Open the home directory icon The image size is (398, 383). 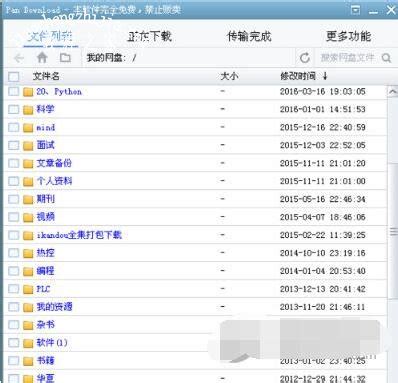[x=42, y=58]
